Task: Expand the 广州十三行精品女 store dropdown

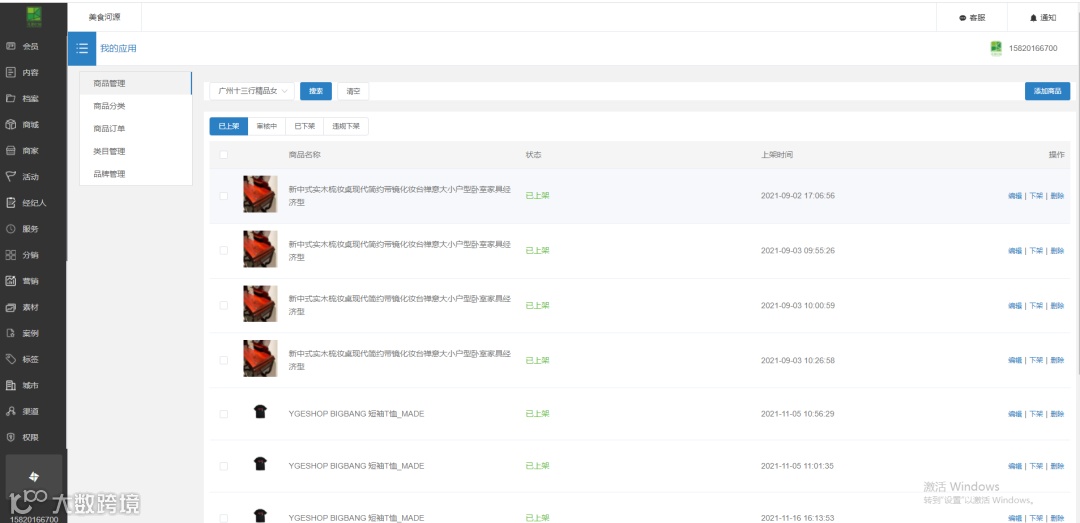Action: pos(252,91)
